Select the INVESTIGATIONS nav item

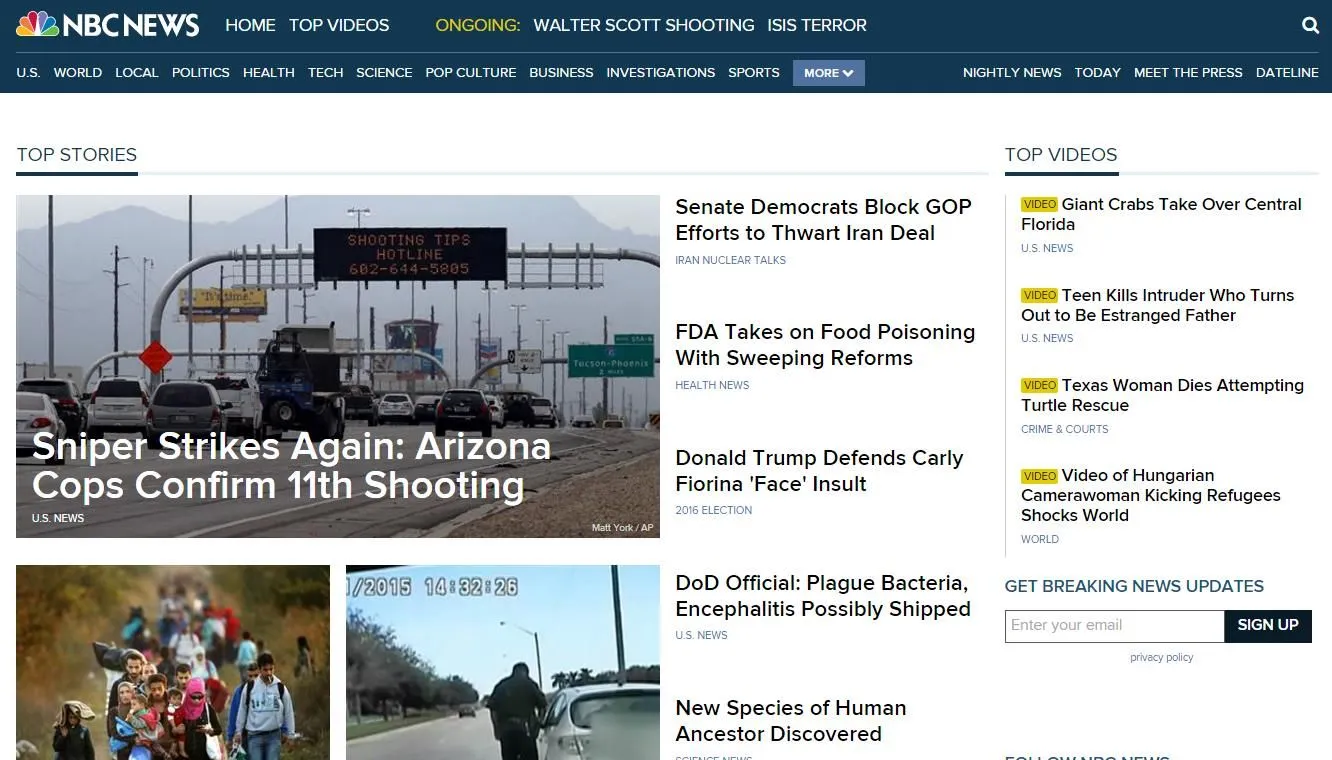(x=660, y=72)
